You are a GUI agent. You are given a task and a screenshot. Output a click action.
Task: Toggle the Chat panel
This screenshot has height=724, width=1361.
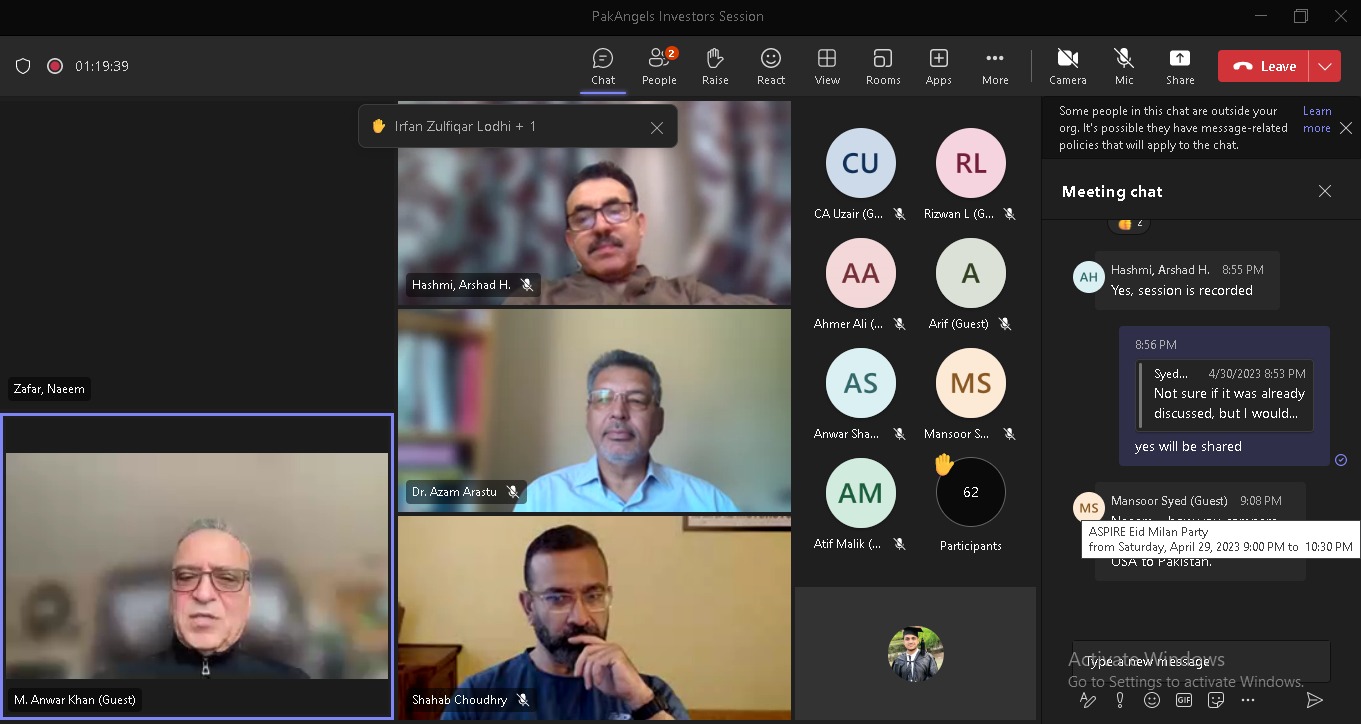[x=602, y=66]
